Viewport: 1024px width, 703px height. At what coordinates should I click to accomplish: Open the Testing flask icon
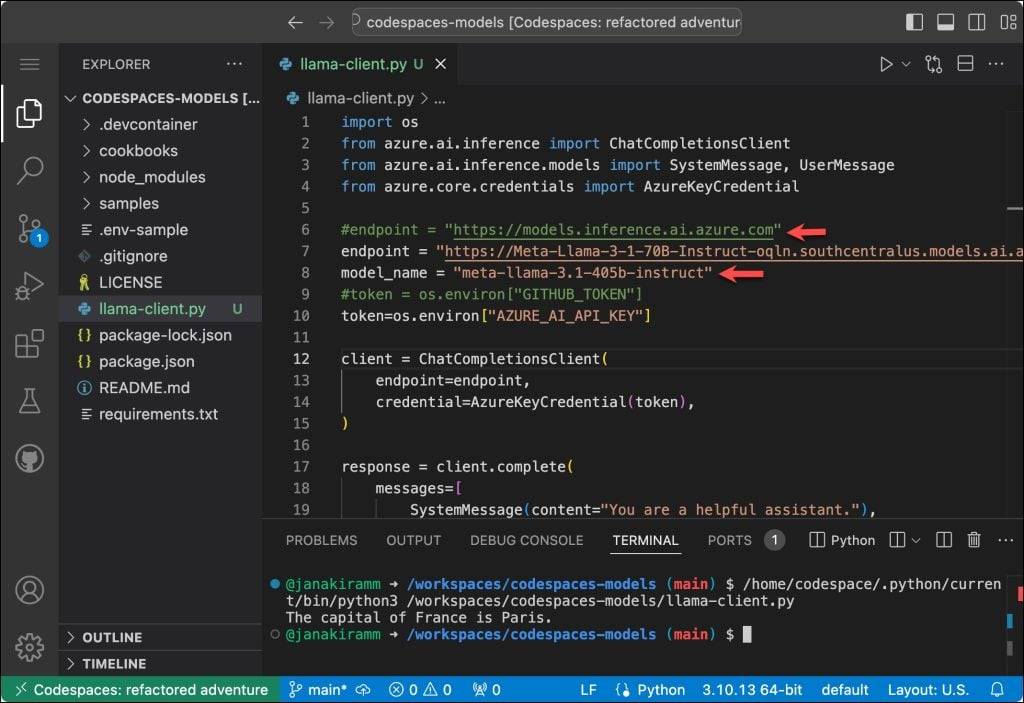(x=29, y=402)
